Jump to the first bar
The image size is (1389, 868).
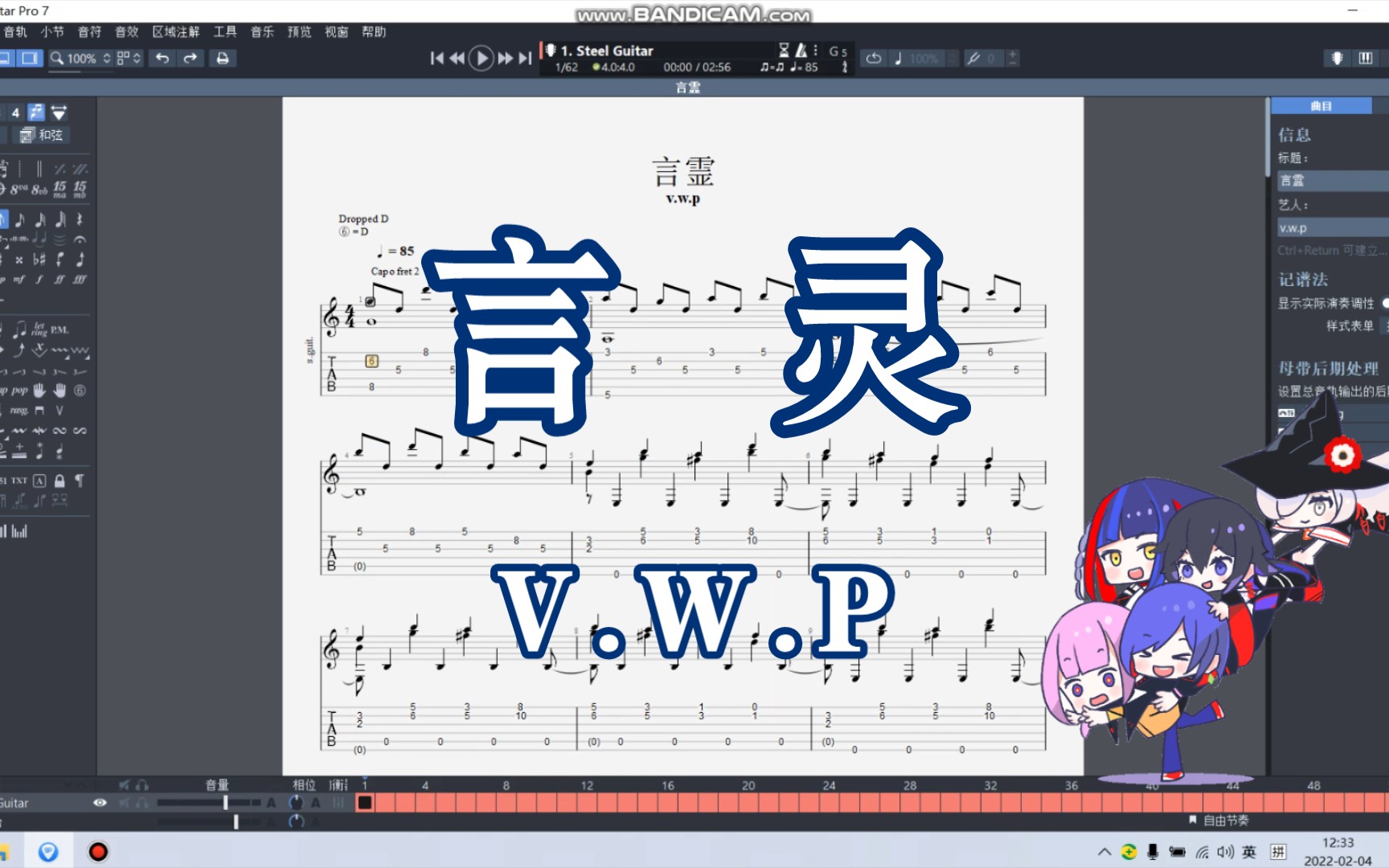coord(436,58)
